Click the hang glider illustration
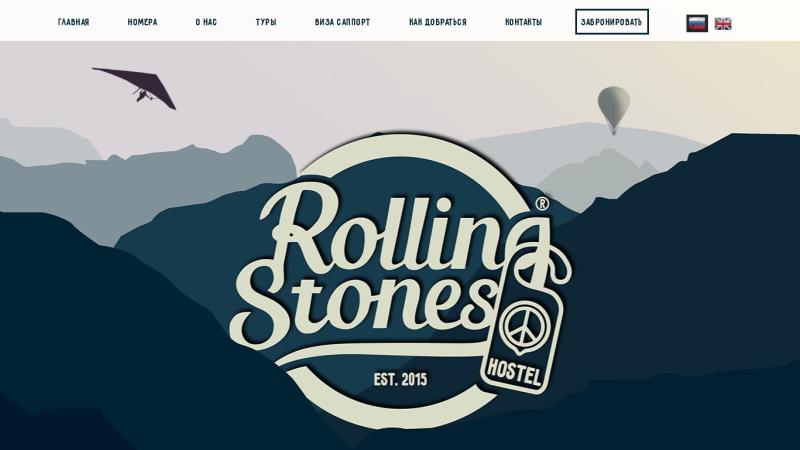This screenshot has height=450, width=800. point(135,88)
